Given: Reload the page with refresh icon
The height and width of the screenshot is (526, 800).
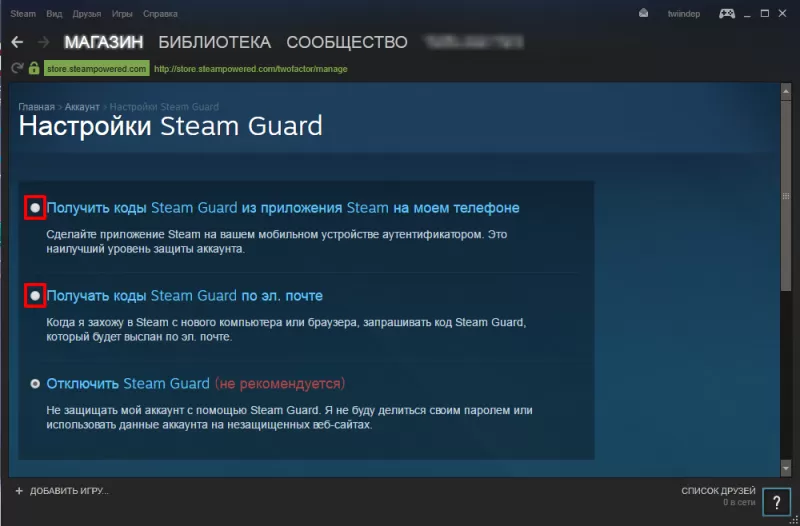Looking at the screenshot, I should [17, 68].
